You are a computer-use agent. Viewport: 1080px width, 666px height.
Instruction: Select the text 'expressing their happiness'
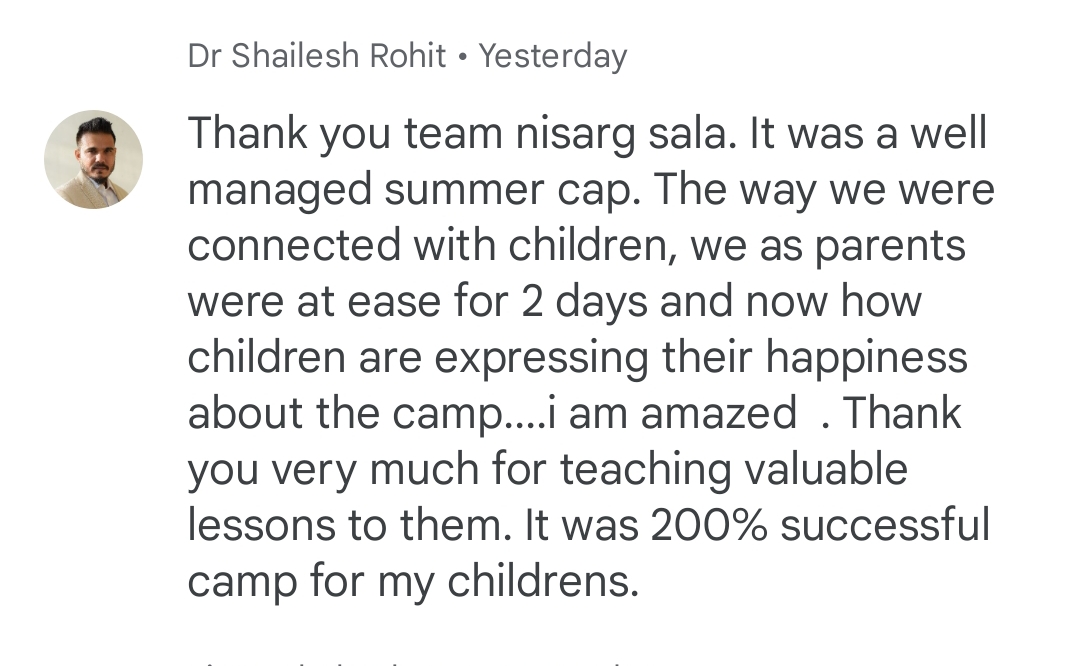pos(701,358)
